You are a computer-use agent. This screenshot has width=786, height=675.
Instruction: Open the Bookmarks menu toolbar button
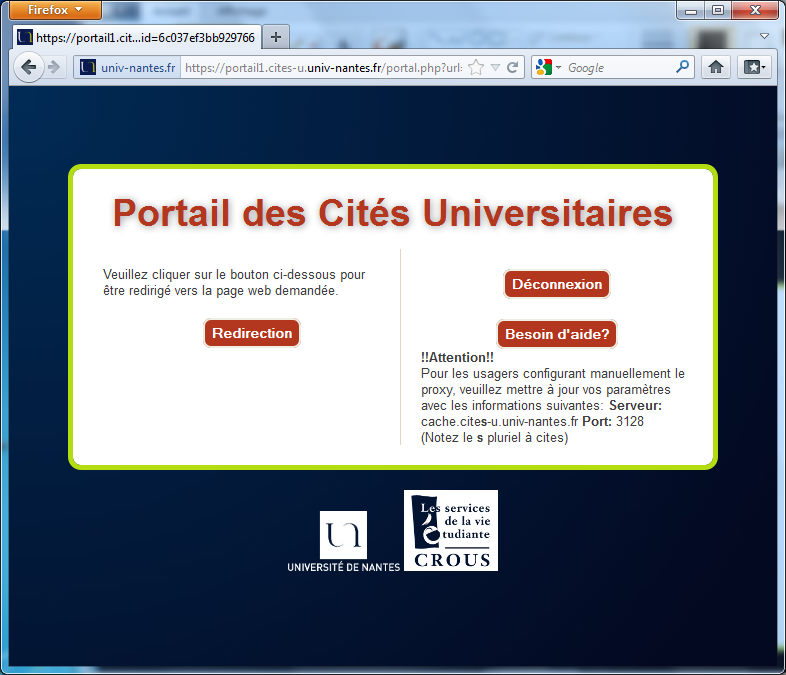[x=753, y=68]
